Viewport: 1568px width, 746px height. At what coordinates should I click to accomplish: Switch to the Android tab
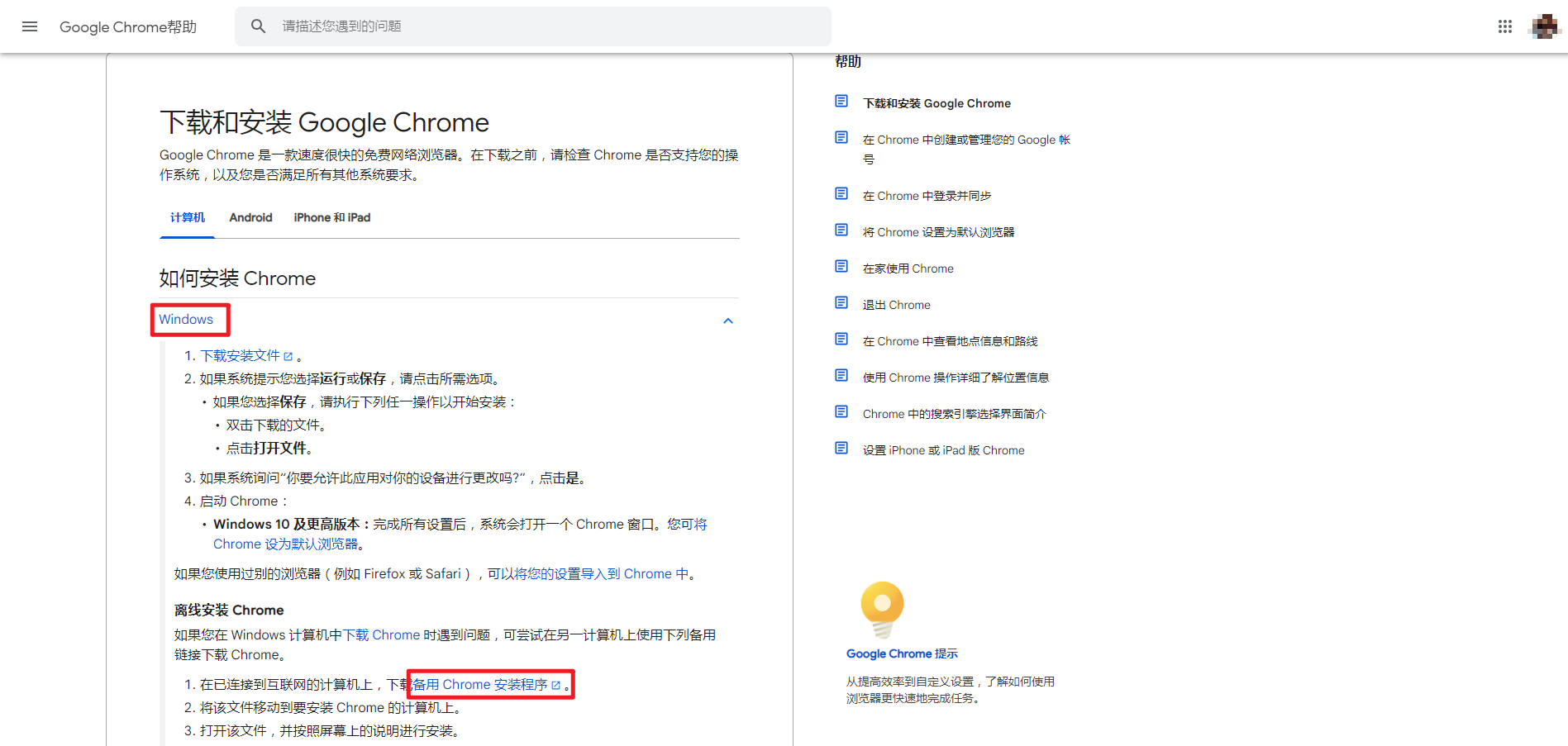click(x=250, y=217)
